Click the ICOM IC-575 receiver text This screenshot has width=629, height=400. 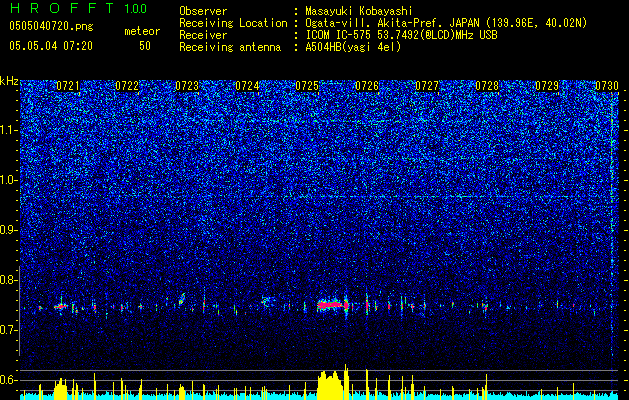click(x=401, y=35)
